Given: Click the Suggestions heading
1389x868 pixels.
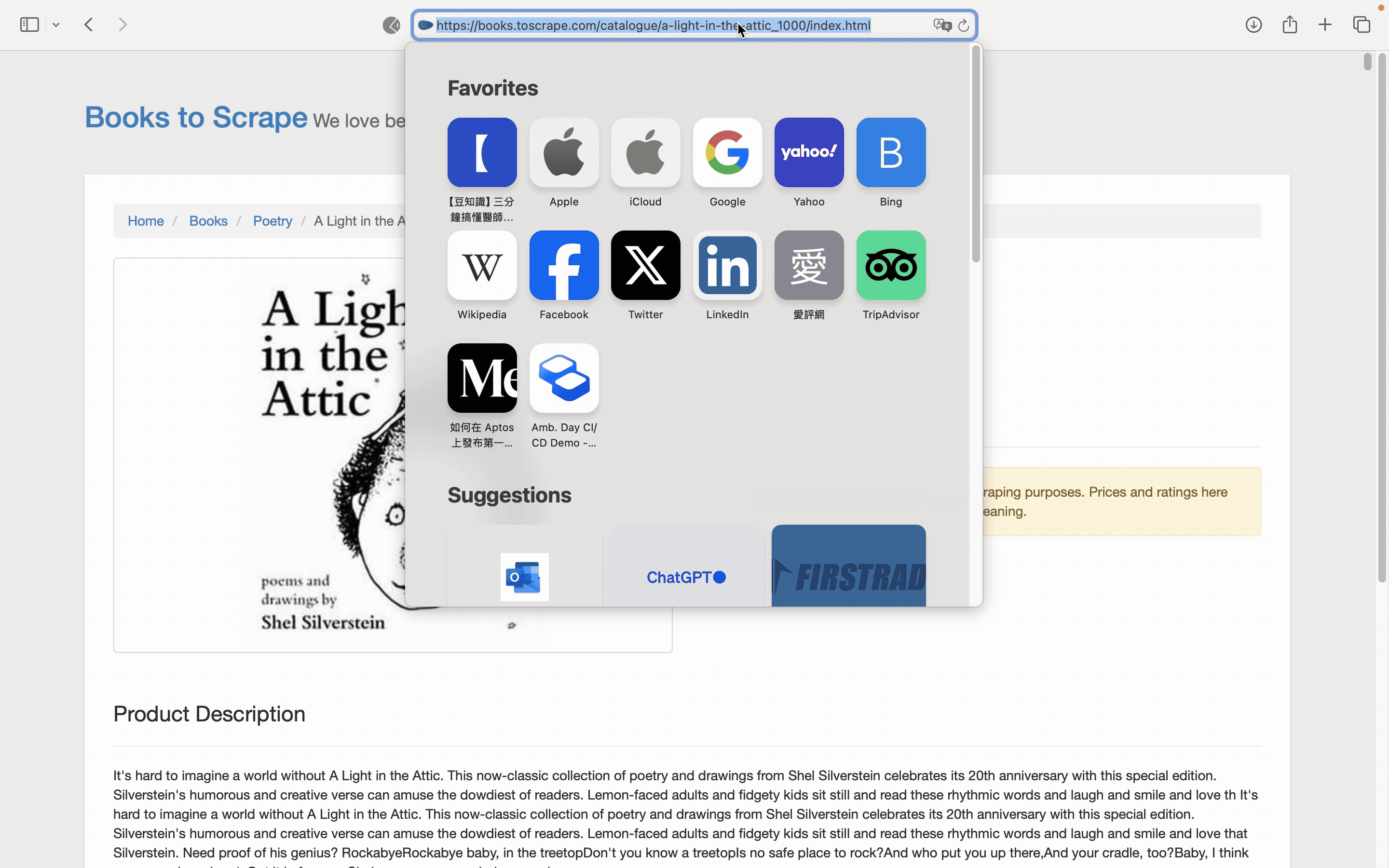Looking at the screenshot, I should 509,495.
